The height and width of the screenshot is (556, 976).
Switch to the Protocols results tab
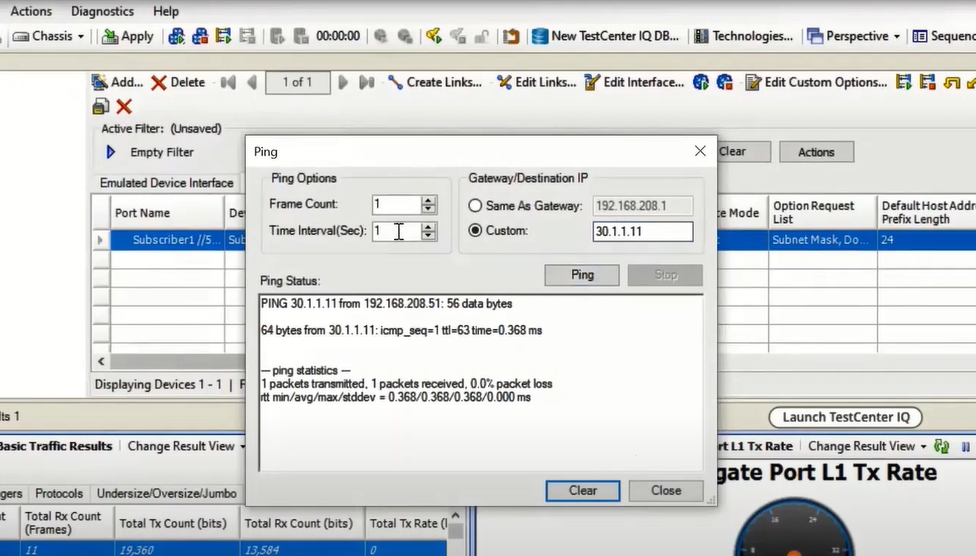[59, 493]
